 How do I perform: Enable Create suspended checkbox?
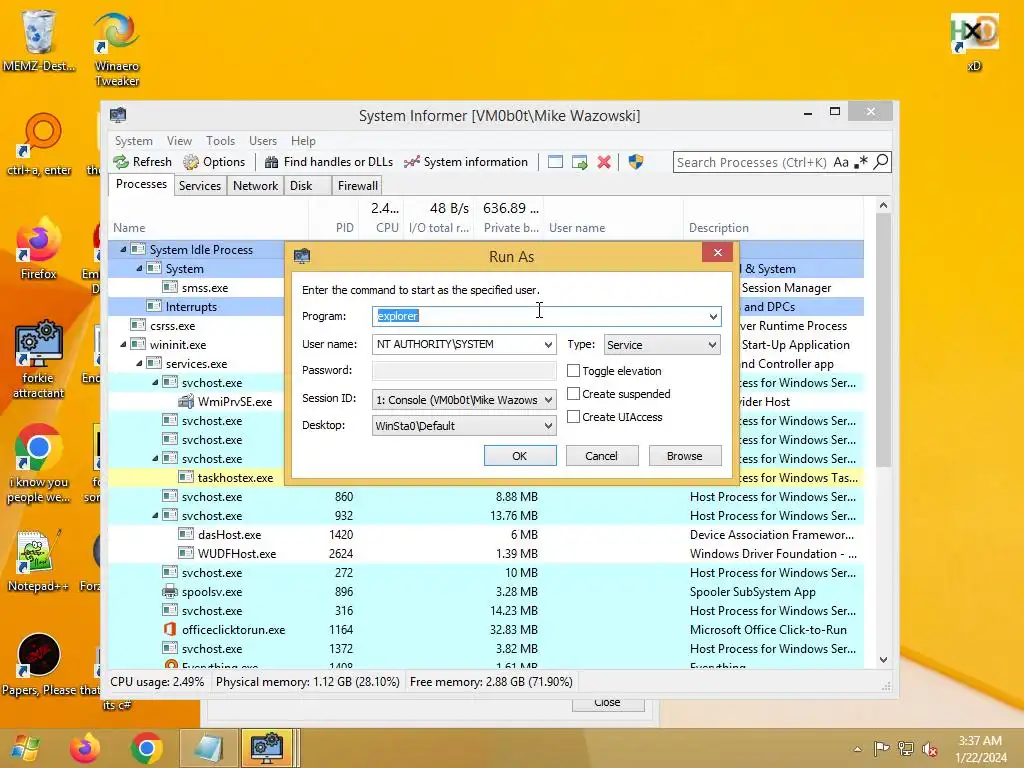click(x=573, y=394)
